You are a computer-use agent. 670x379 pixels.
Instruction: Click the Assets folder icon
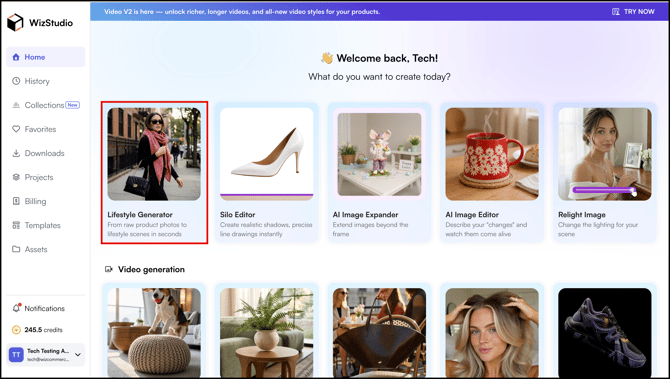[x=16, y=249]
